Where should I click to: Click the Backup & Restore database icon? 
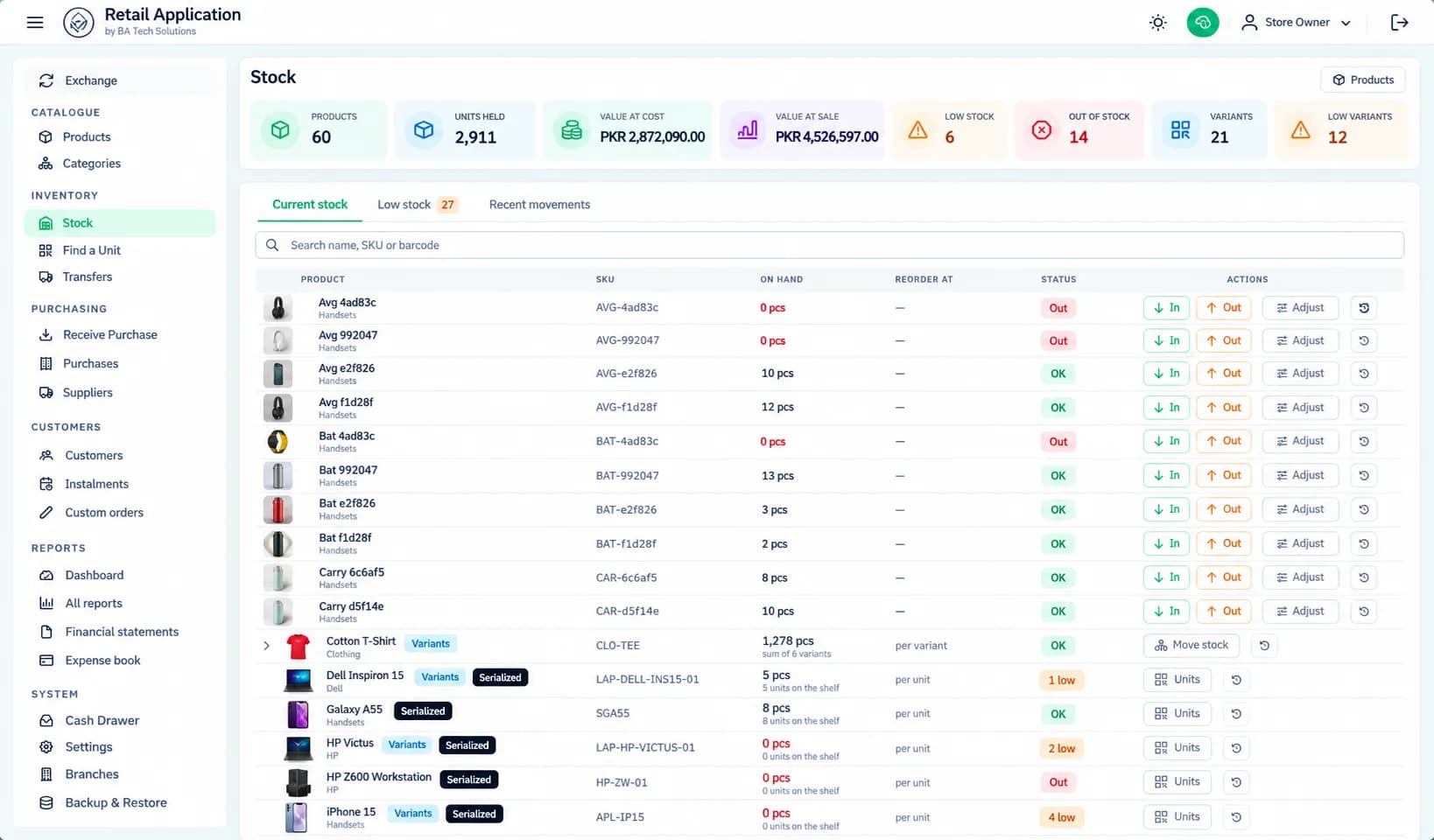click(x=46, y=803)
